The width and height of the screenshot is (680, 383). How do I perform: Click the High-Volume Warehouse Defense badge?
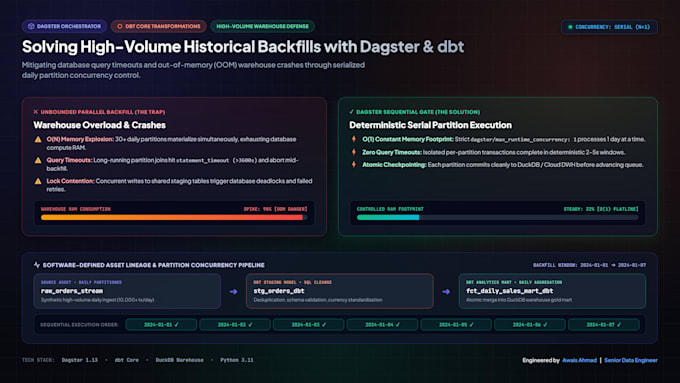click(x=262, y=26)
